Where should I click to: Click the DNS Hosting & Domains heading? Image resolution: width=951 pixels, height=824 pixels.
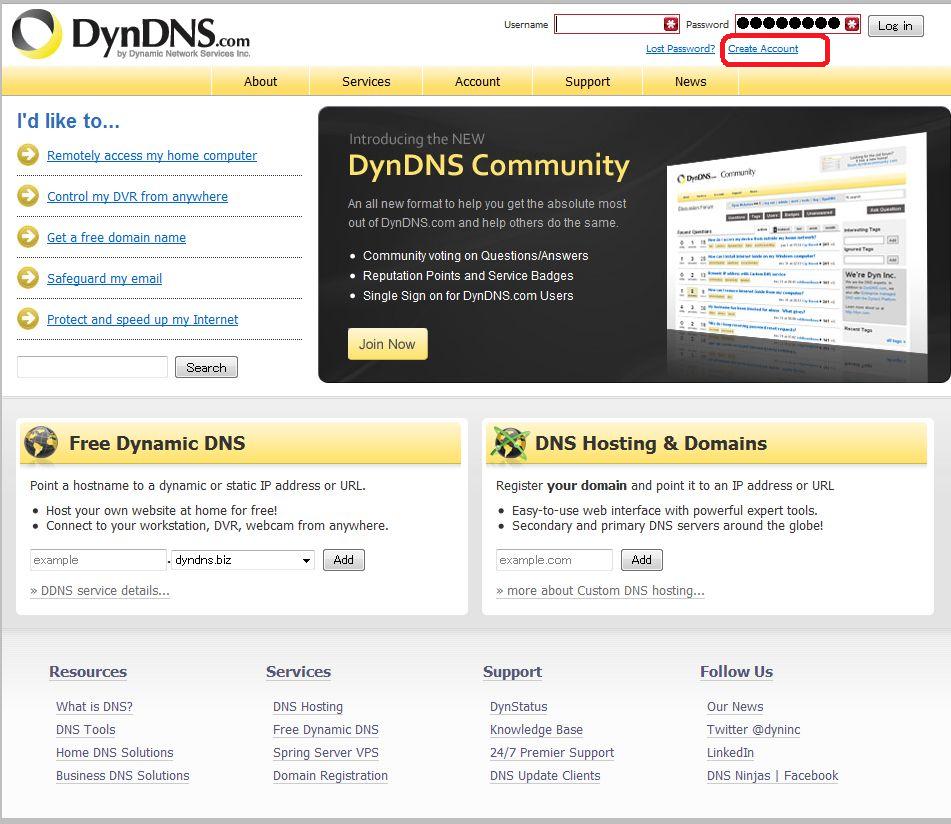(x=651, y=443)
